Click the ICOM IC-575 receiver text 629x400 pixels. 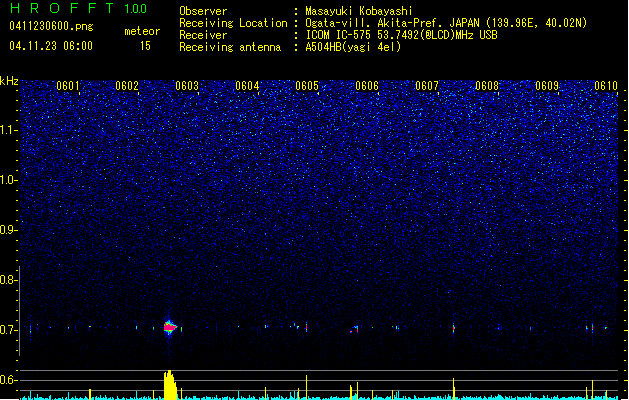(402, 35)
